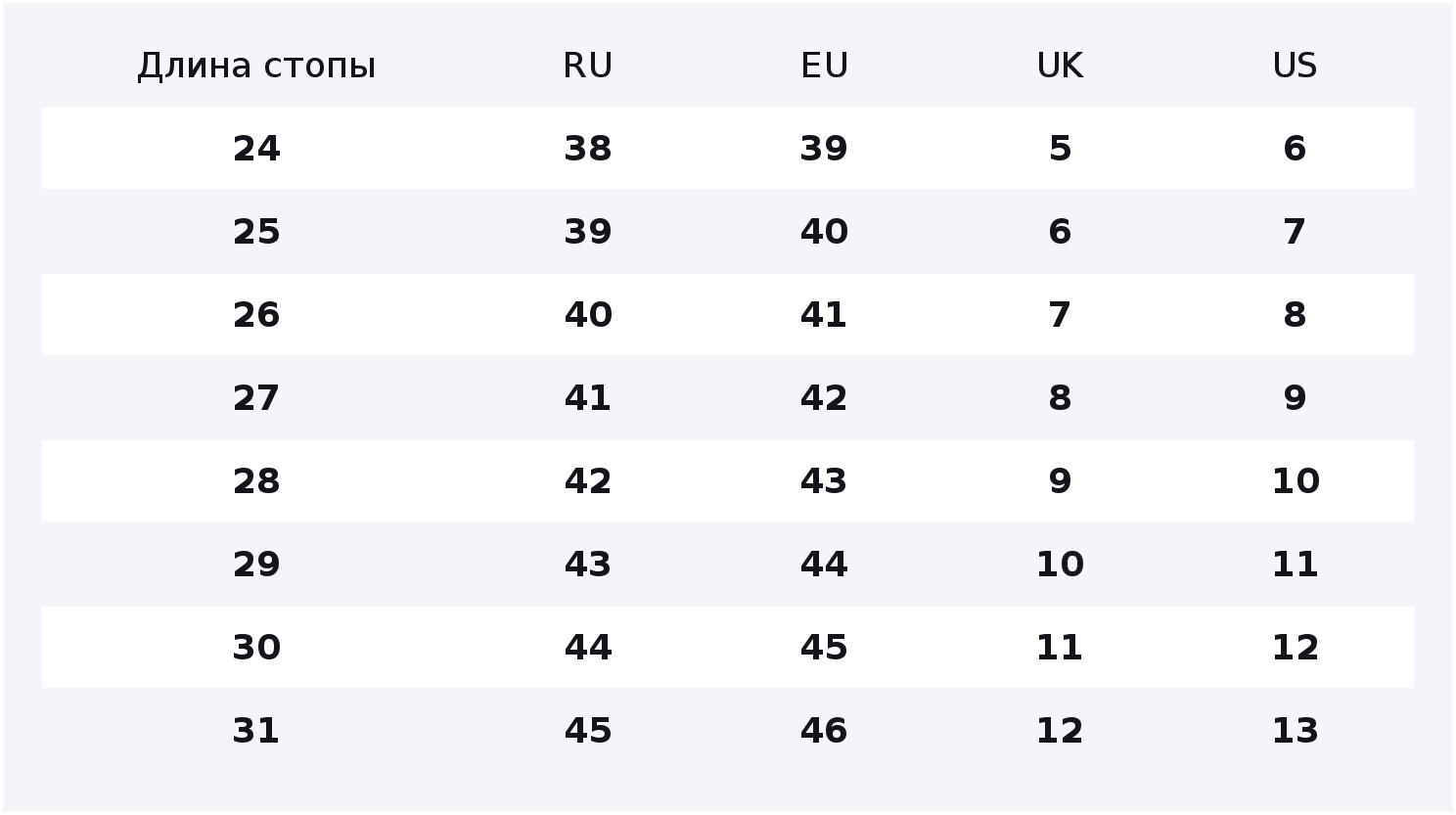Click the EU column header
Viewport: 1456px width, 815px height.
pyautogui.click(x=824, y=66)
